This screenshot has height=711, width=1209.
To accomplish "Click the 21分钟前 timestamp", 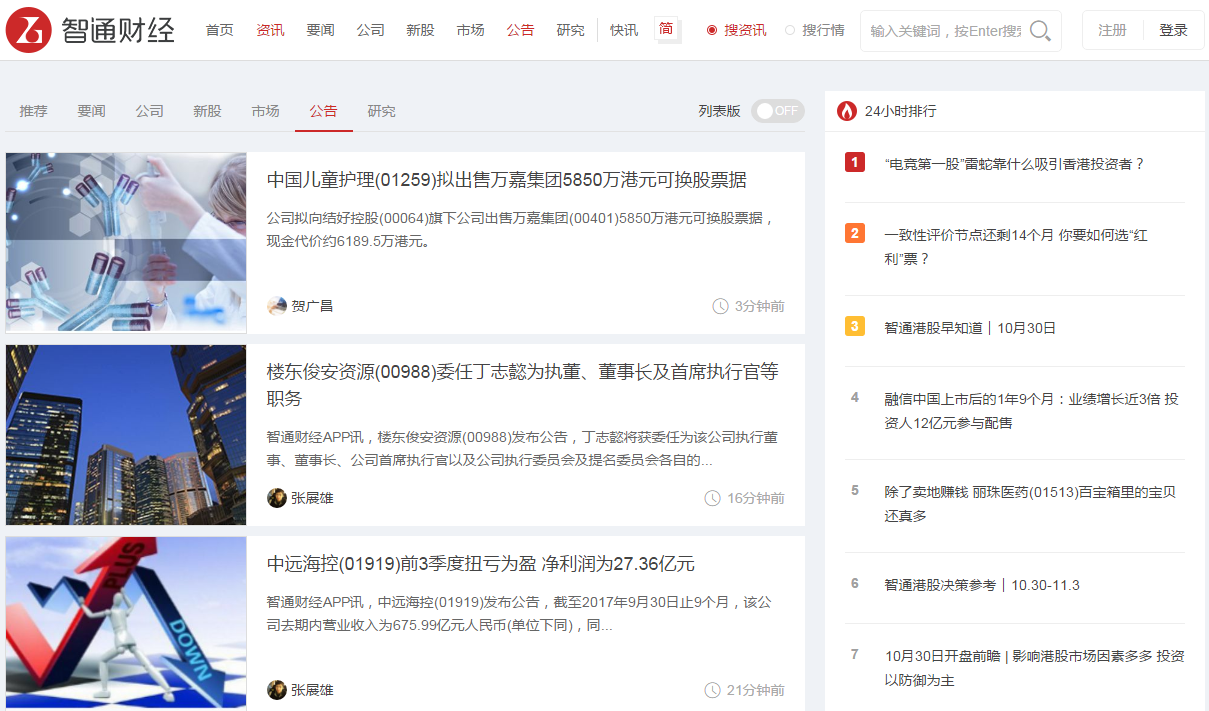I will point(756,690).
